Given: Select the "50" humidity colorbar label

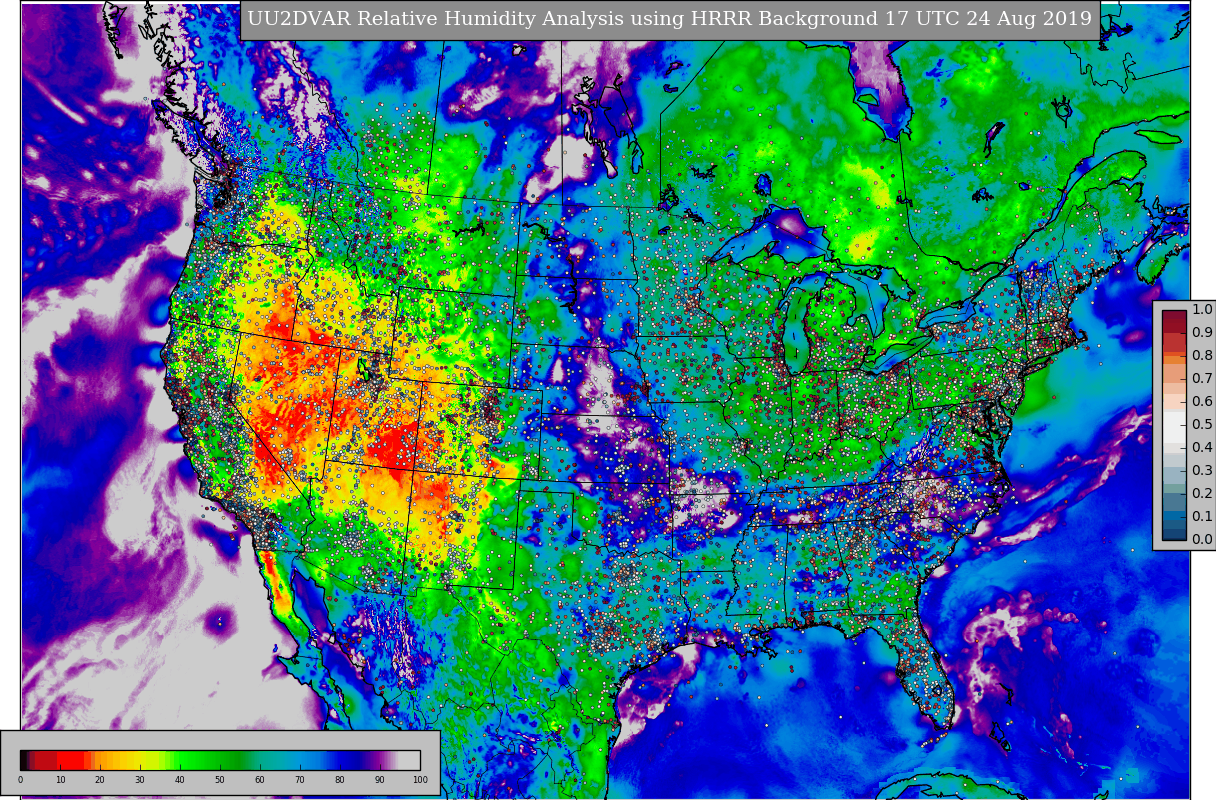Looking at the screenshot, I should coord(220,780).
